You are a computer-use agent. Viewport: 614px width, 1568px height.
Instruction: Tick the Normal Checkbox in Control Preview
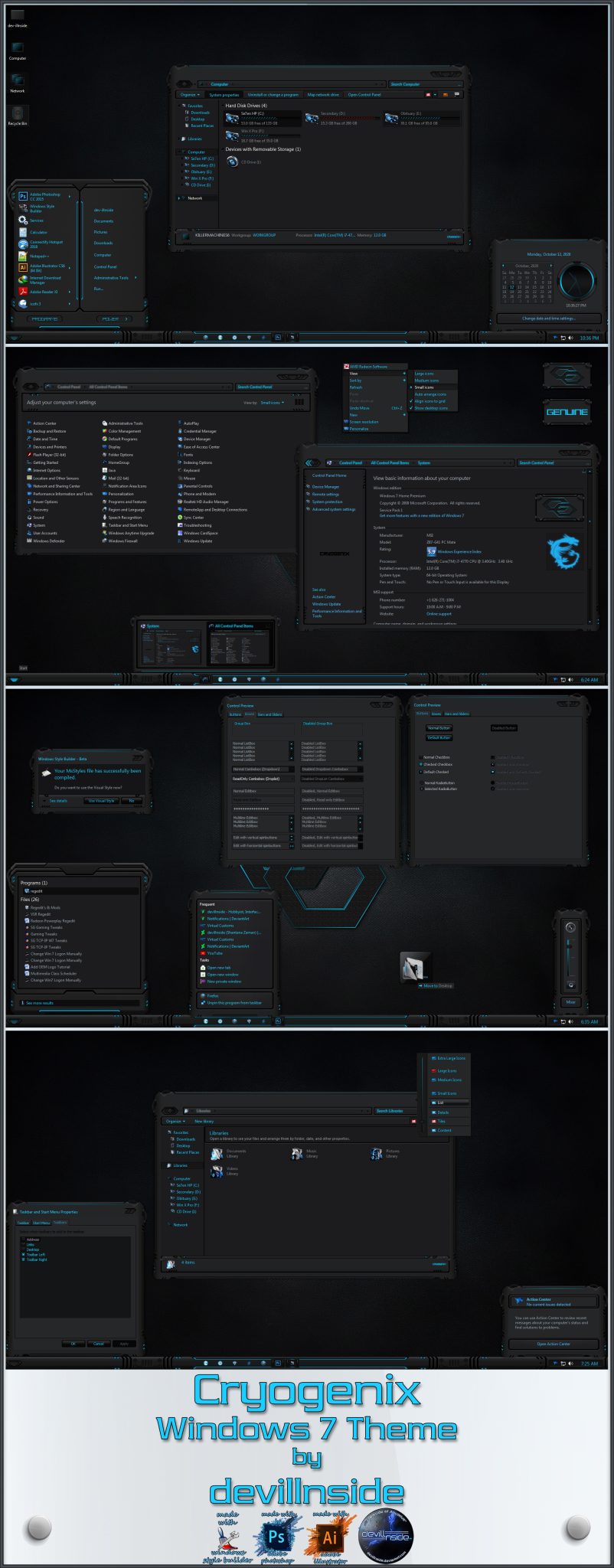(422, 757)
